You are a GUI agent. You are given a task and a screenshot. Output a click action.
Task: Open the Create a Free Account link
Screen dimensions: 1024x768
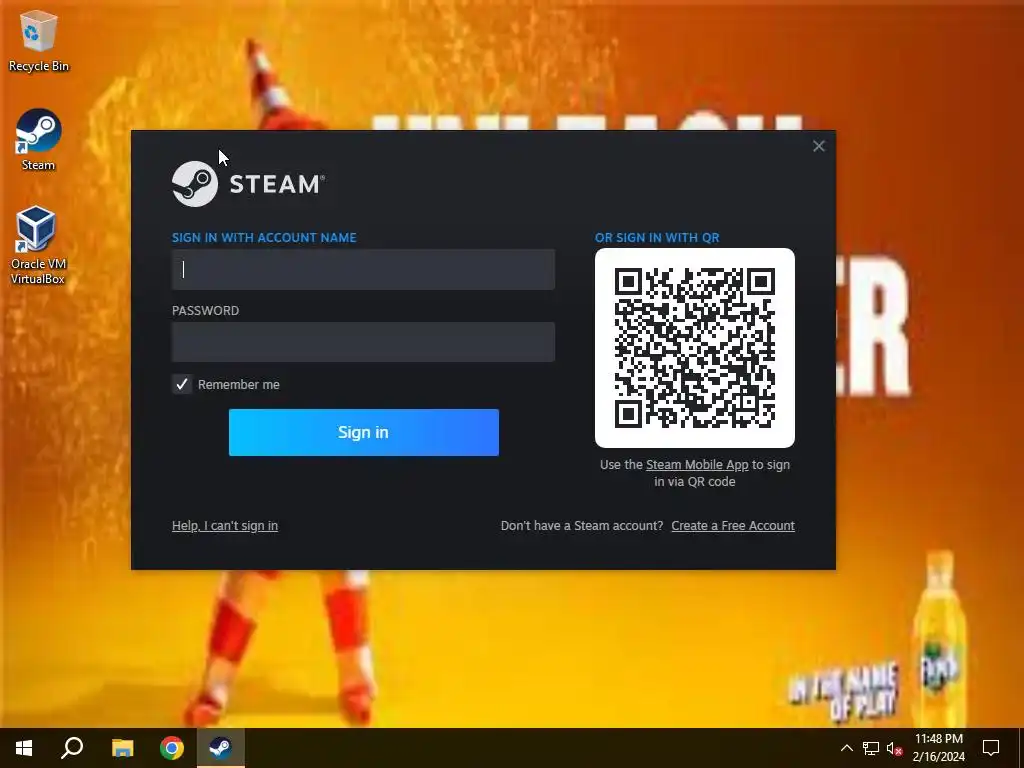click(x=733, y=526)
